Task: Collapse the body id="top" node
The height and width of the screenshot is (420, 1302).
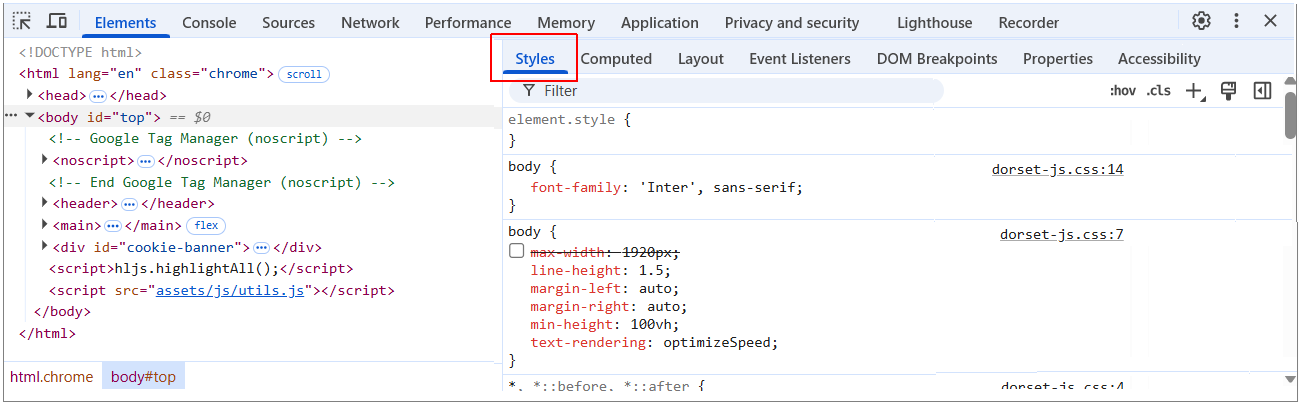Action: (30, 117)
